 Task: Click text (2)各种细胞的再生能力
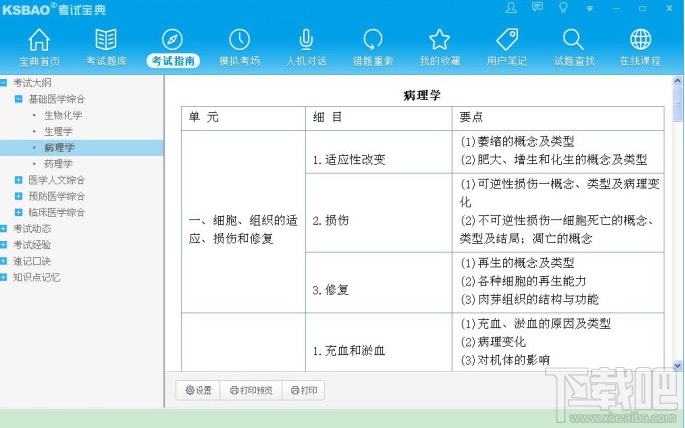coord(523,281)
